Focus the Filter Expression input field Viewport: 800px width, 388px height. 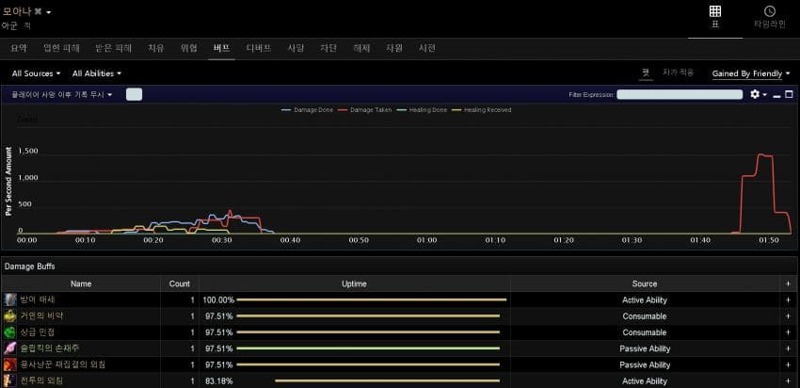click(x=680, y=94)
